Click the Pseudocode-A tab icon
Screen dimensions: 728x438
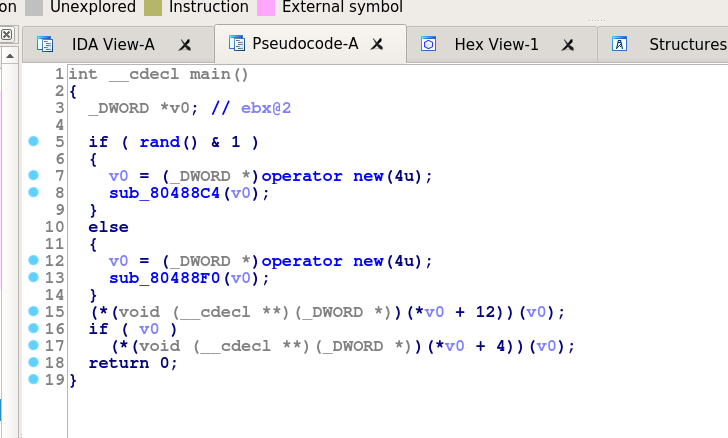click(237, 43)
